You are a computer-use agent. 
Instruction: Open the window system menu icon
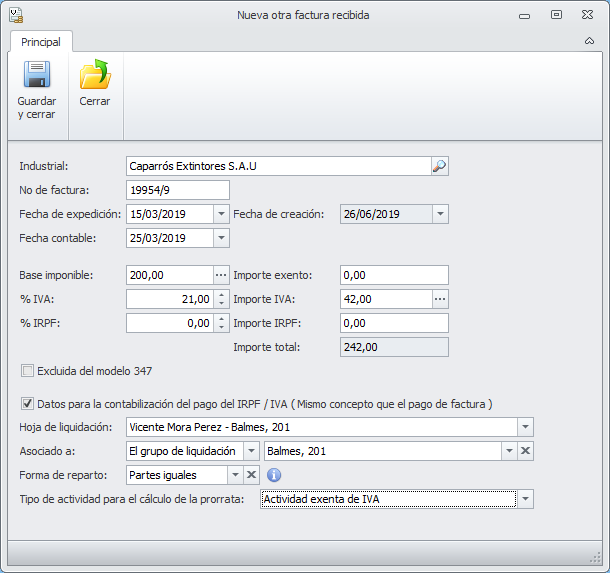[x=15, y=15]
